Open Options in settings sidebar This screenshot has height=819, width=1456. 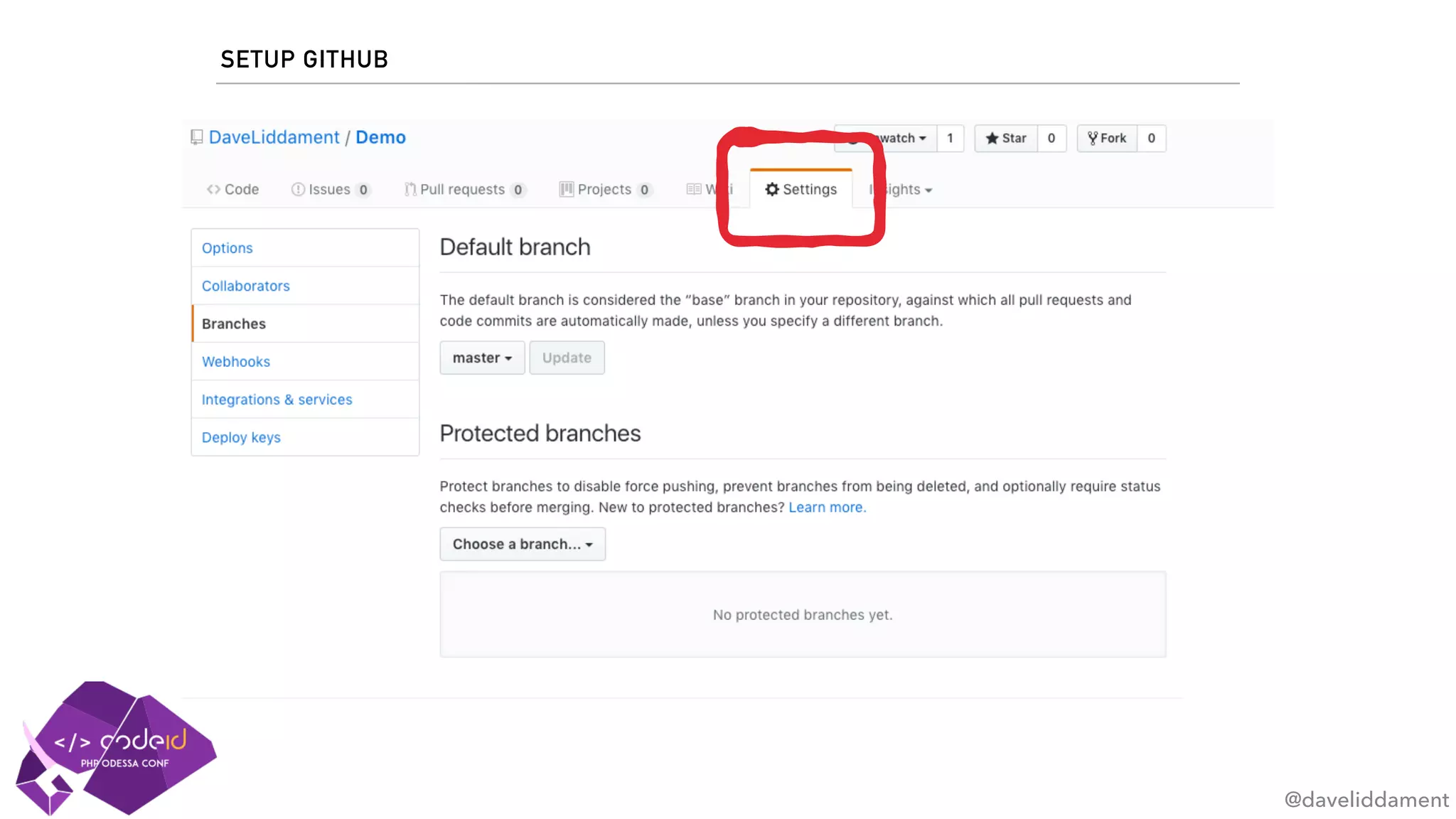point(305,248)
